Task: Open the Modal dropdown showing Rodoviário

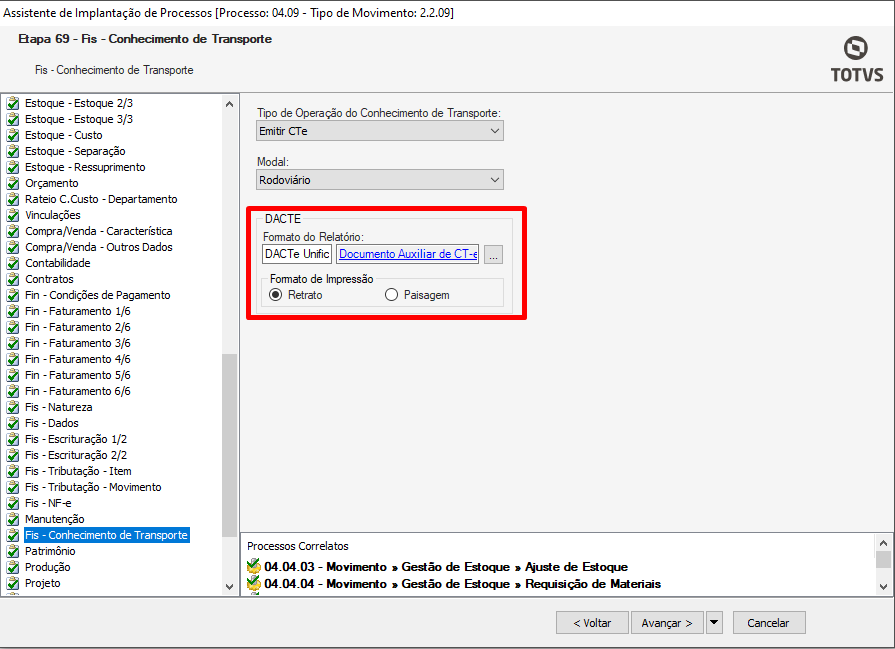Action: (380, 180)
